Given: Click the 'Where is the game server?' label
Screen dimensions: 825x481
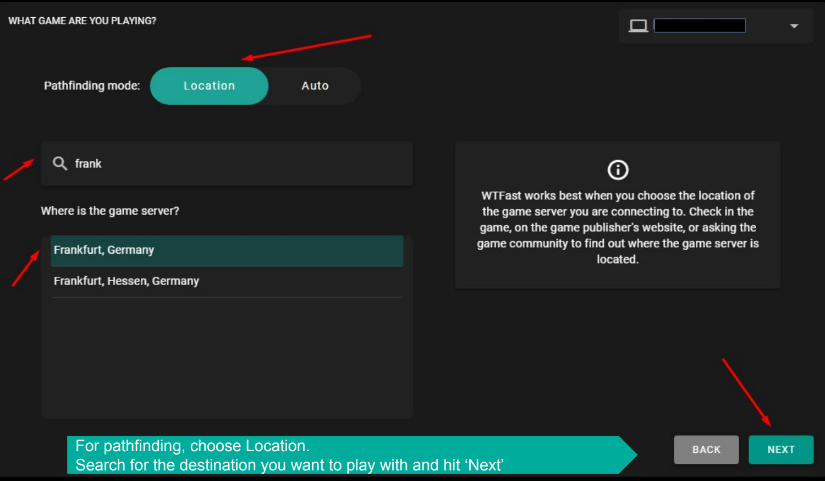Looking at the screenshot, I should (x=110, y=211).
